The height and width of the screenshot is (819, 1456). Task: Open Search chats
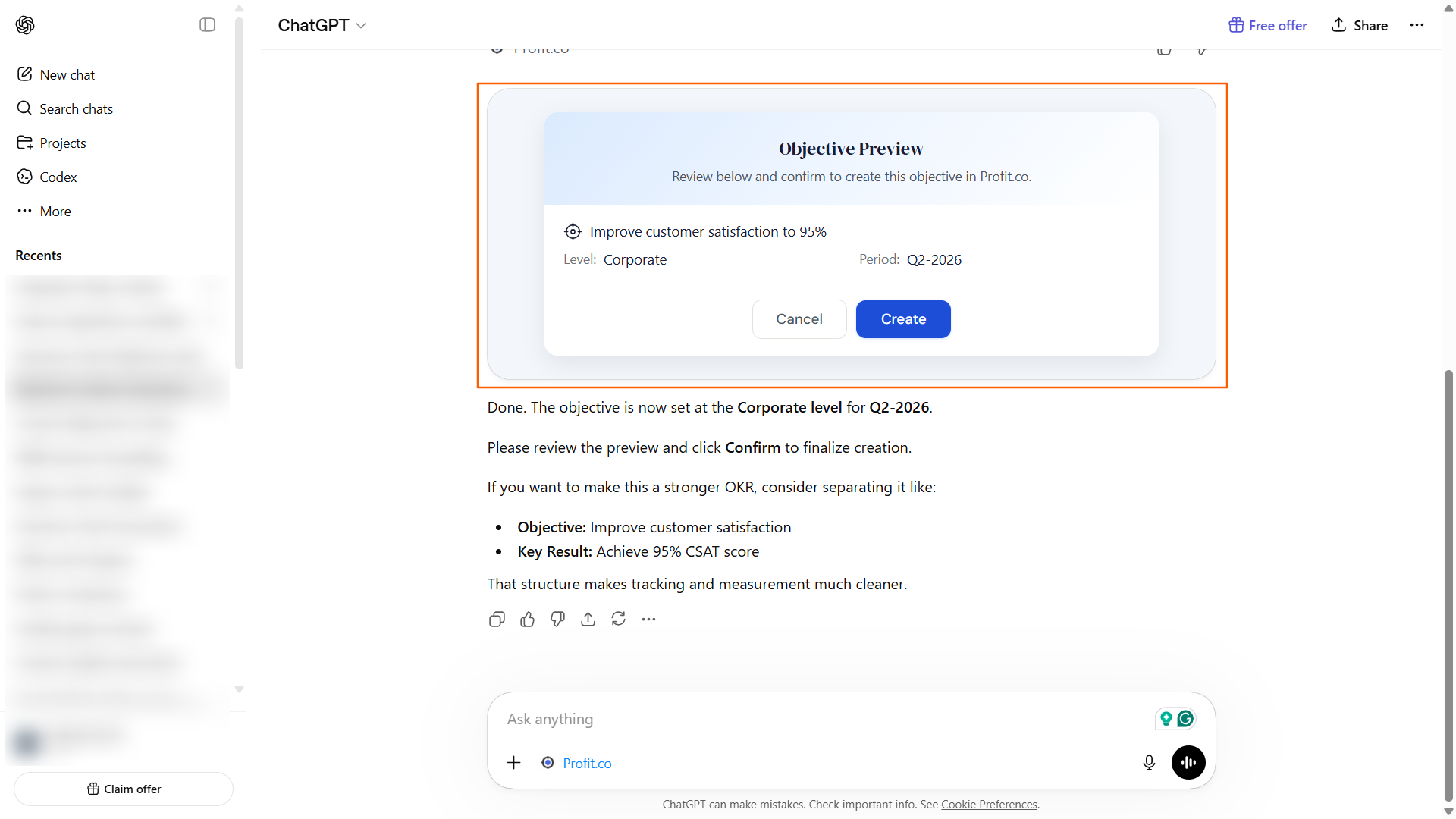(76, 108)
